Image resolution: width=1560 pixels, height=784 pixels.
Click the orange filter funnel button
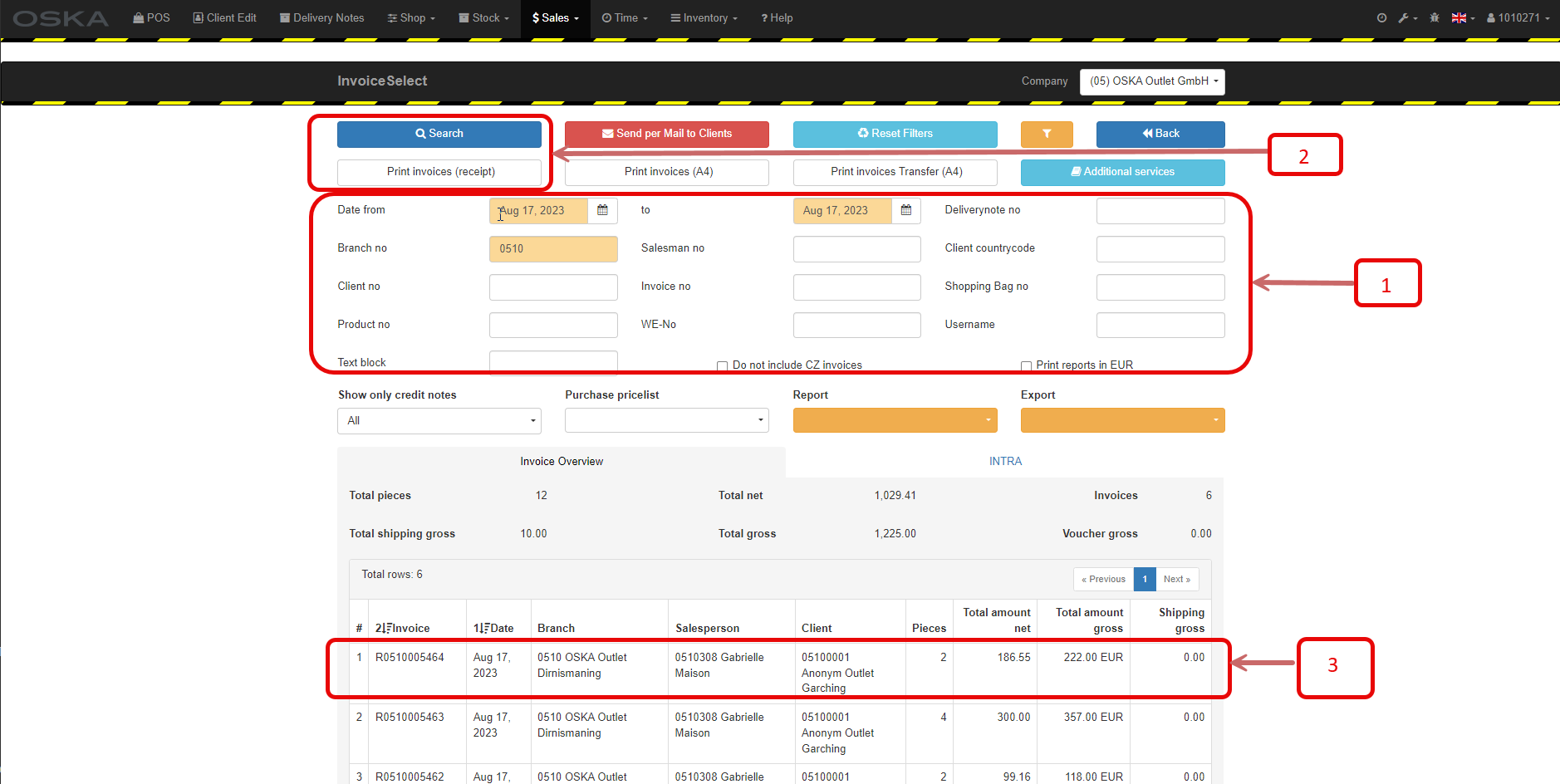(x=1047, y=134)
